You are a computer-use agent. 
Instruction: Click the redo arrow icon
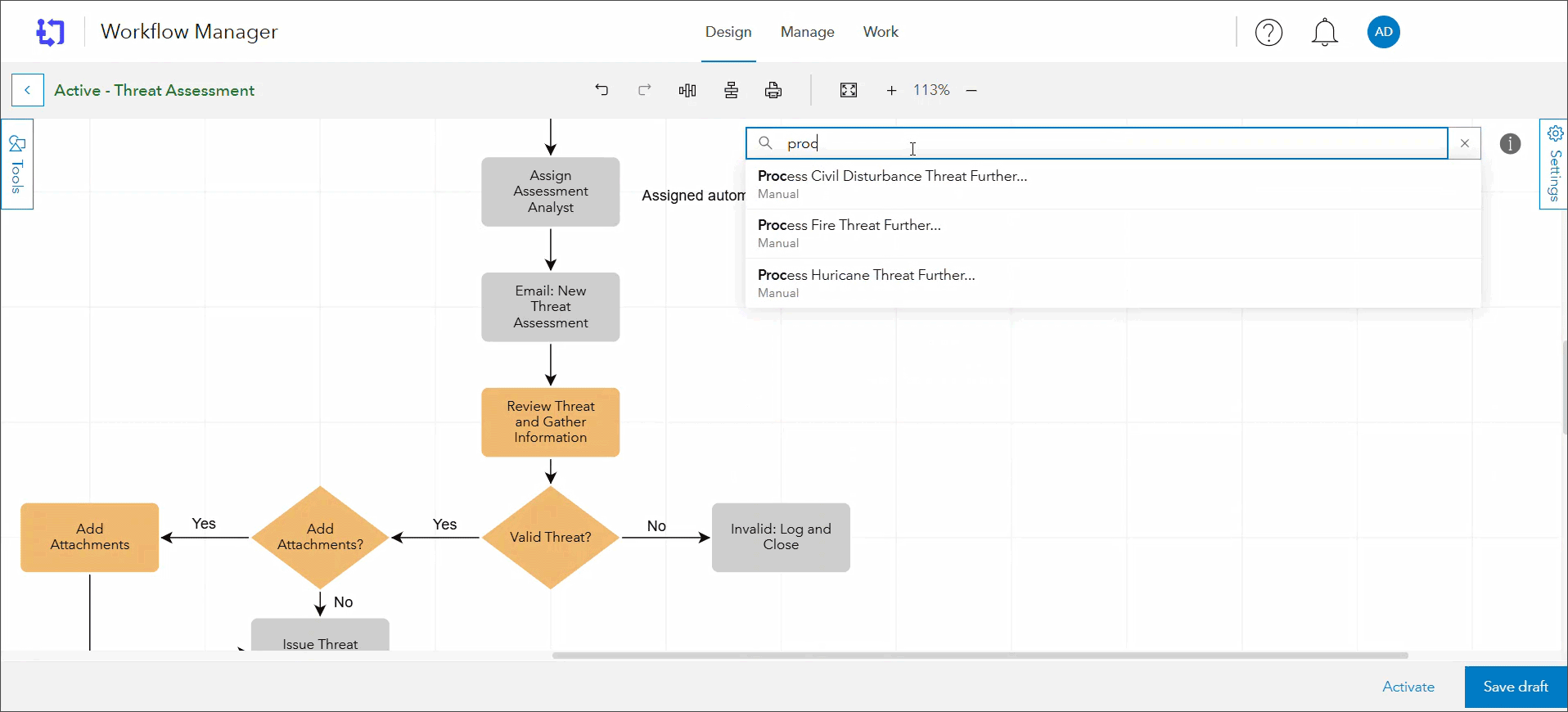click(645, 90)
